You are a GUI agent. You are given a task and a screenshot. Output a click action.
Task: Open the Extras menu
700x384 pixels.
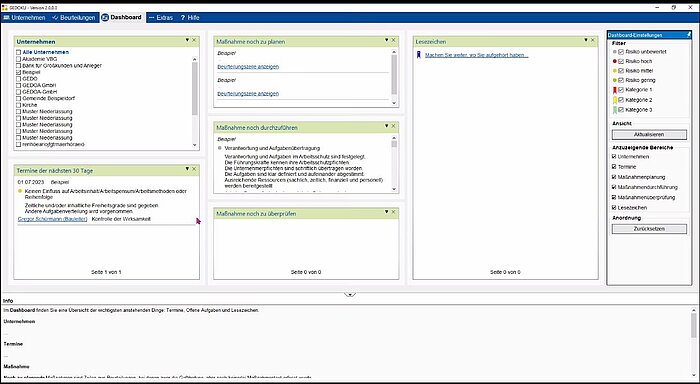pyautogui.click(x=161, y=18)
